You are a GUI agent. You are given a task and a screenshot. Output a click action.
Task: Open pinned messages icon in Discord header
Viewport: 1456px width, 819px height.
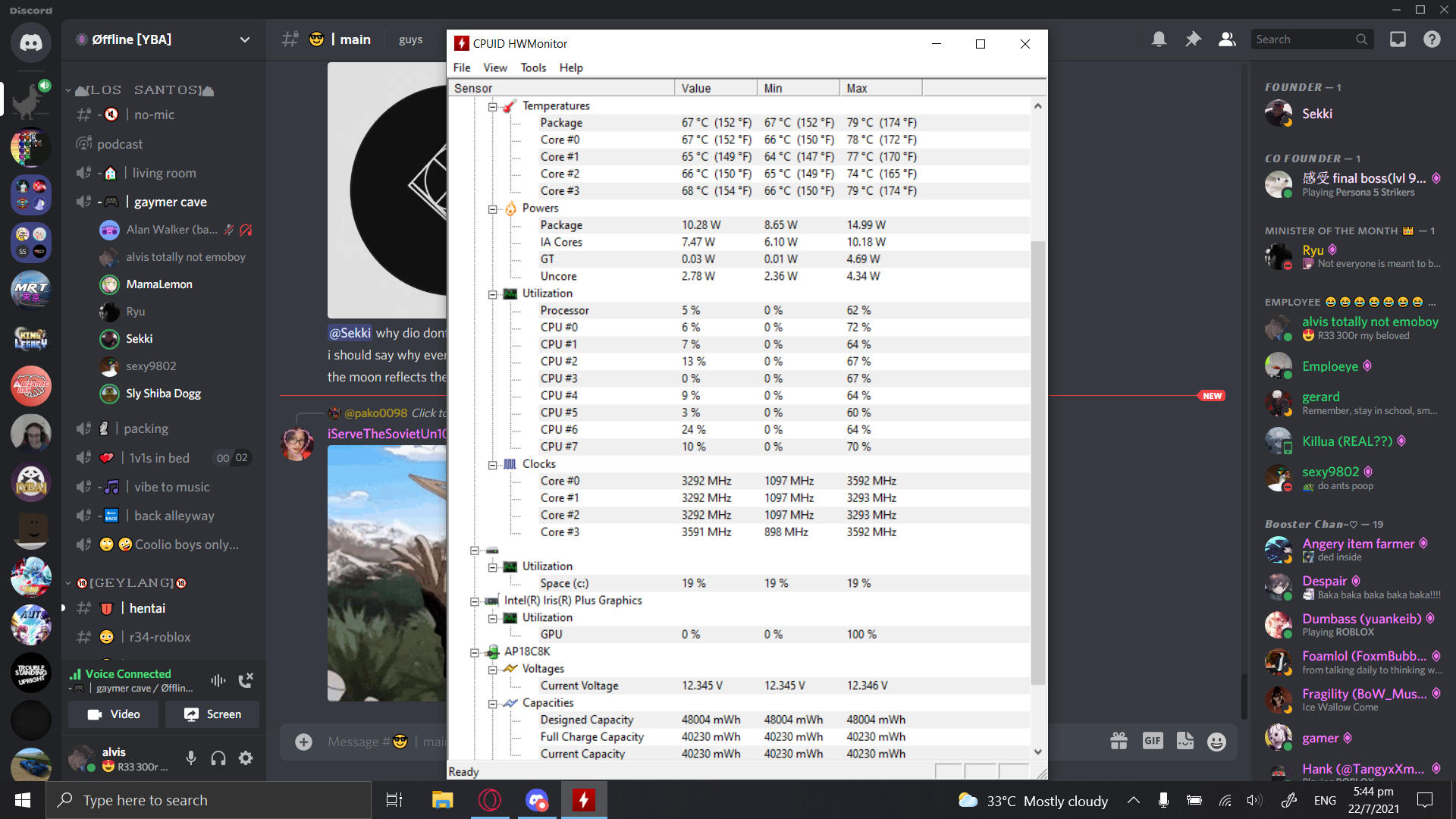(1193, 39)
